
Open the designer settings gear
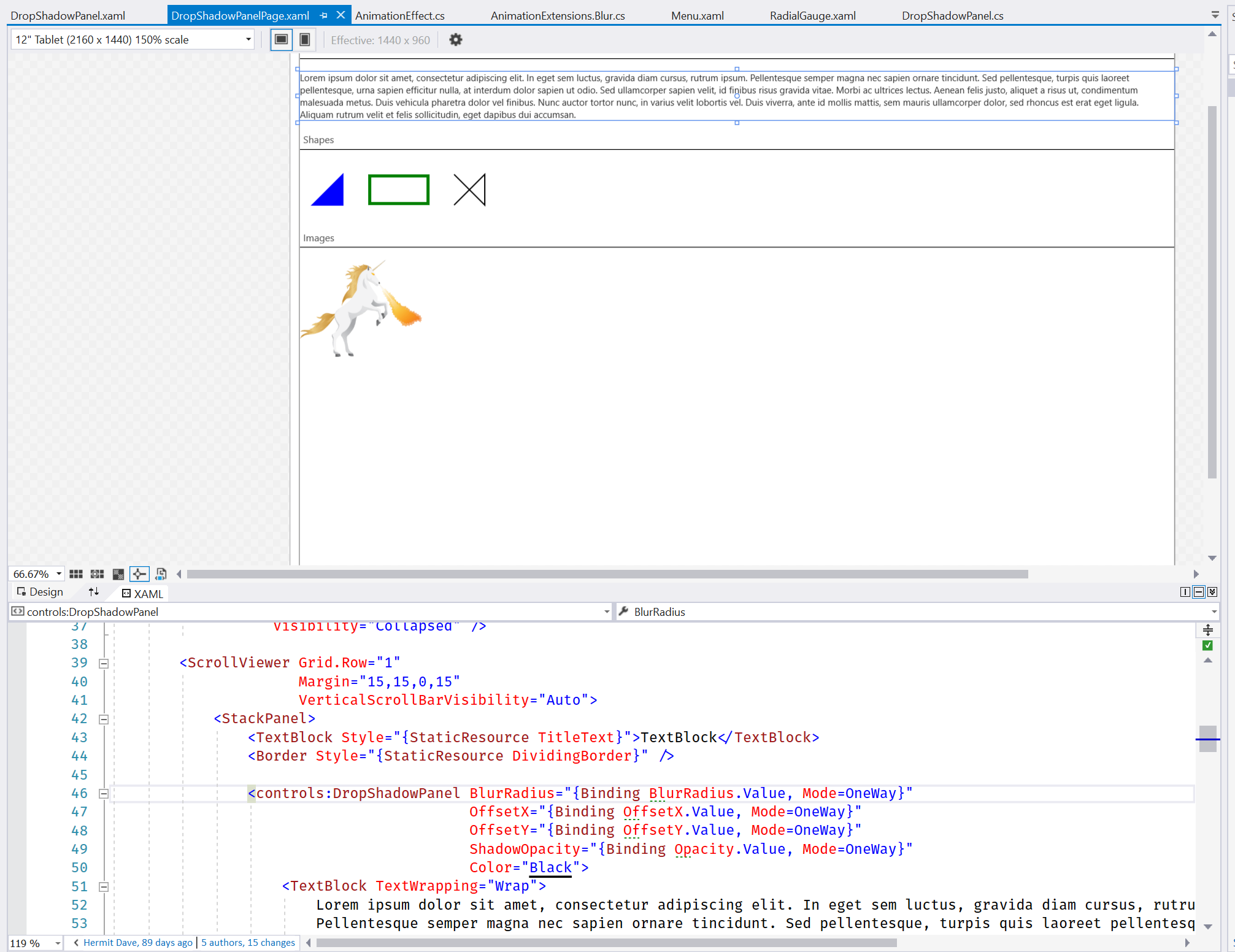(x=455, y=39)
